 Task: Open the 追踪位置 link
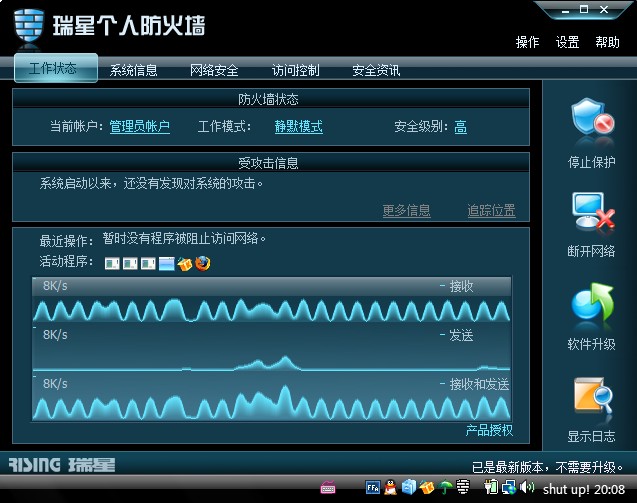[491, 210]
